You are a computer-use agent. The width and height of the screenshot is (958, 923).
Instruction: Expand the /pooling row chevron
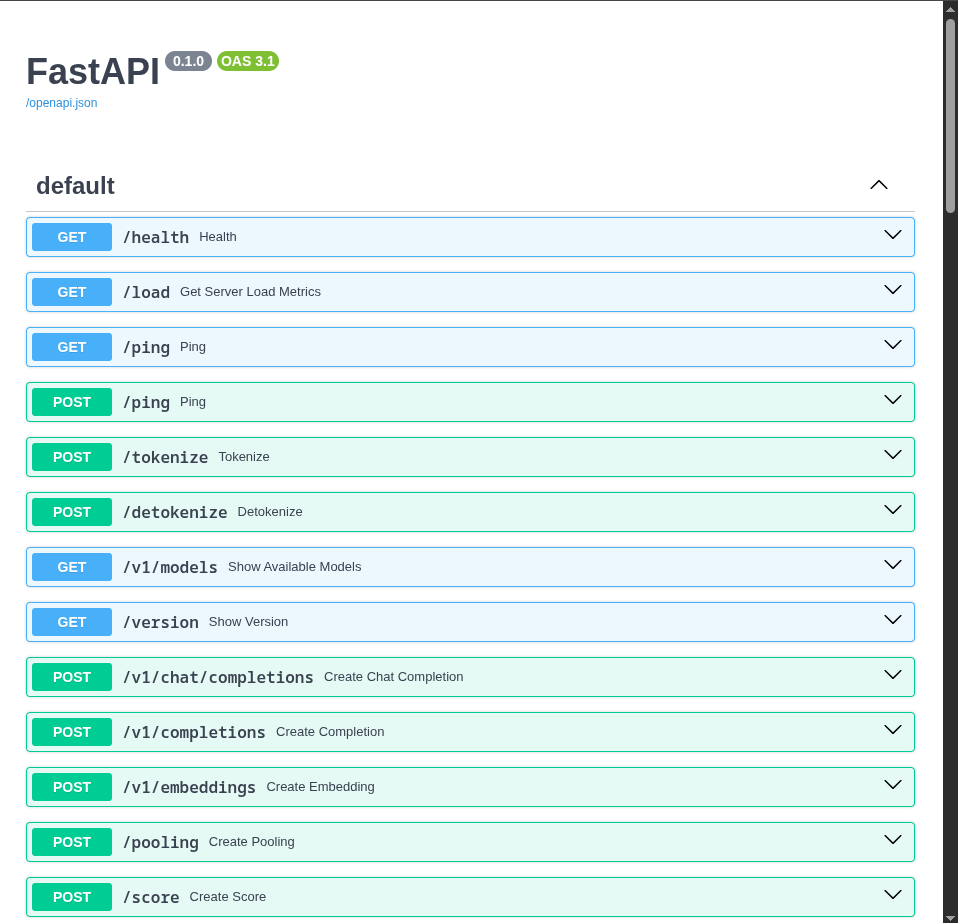tap(893, 840)
